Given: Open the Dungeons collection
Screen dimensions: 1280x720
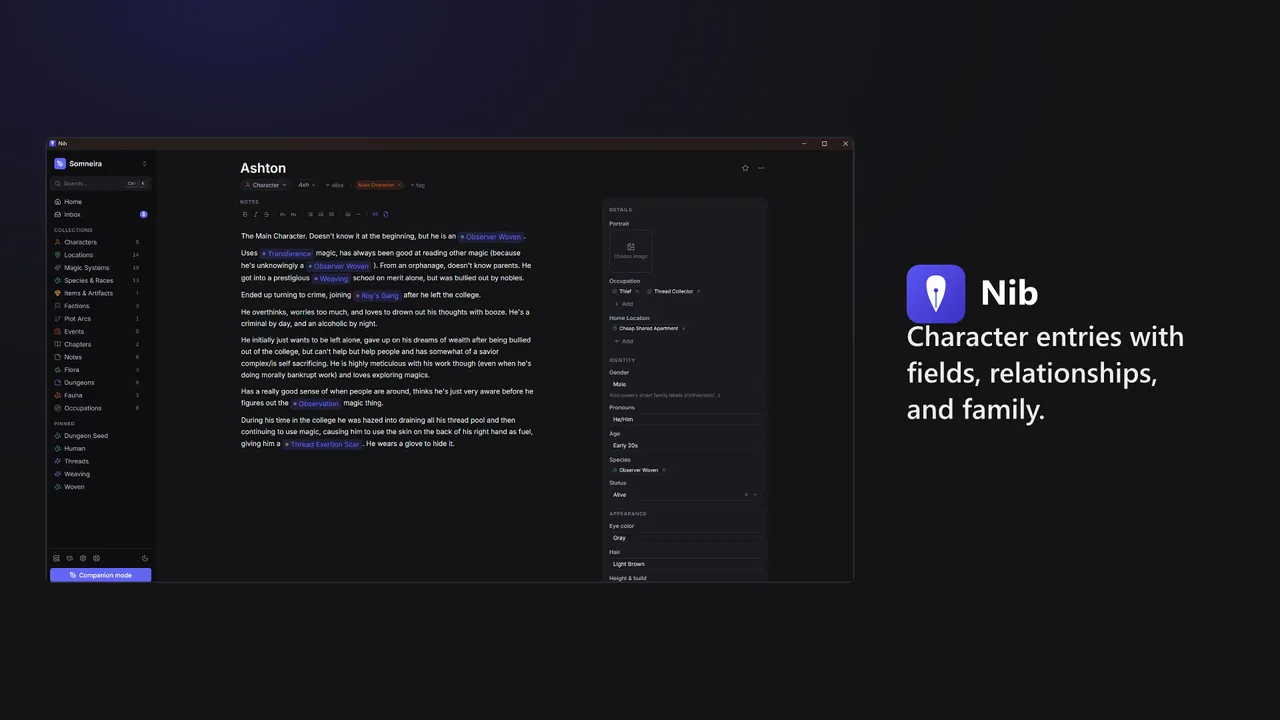Looking at the screenshot, I should click(x=100, y=383).
